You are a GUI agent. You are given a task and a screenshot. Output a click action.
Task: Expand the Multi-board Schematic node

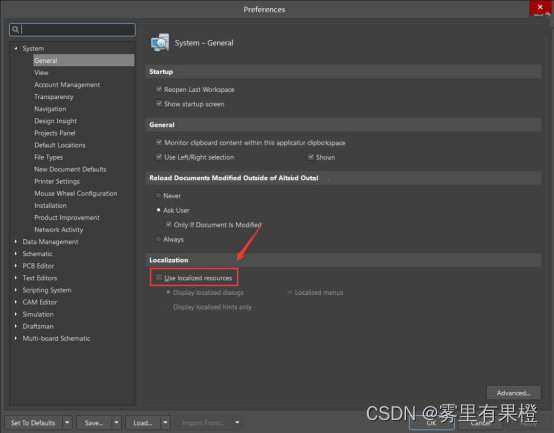[x=16, y=338]
